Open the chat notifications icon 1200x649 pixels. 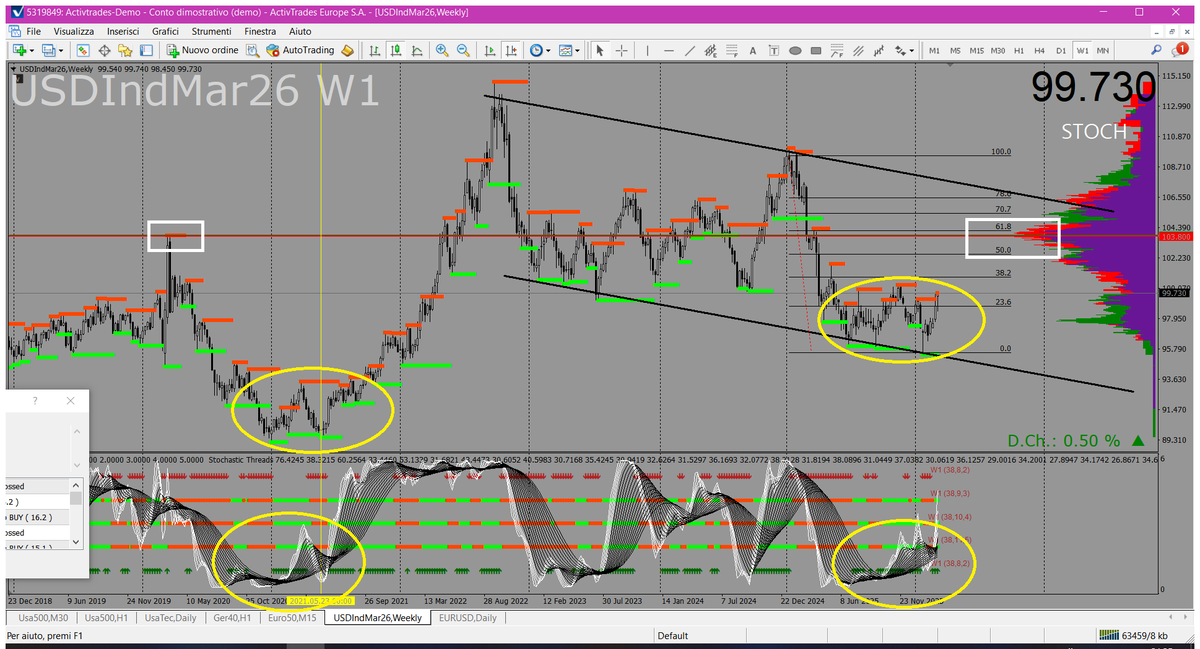[x=1179, y=49]
